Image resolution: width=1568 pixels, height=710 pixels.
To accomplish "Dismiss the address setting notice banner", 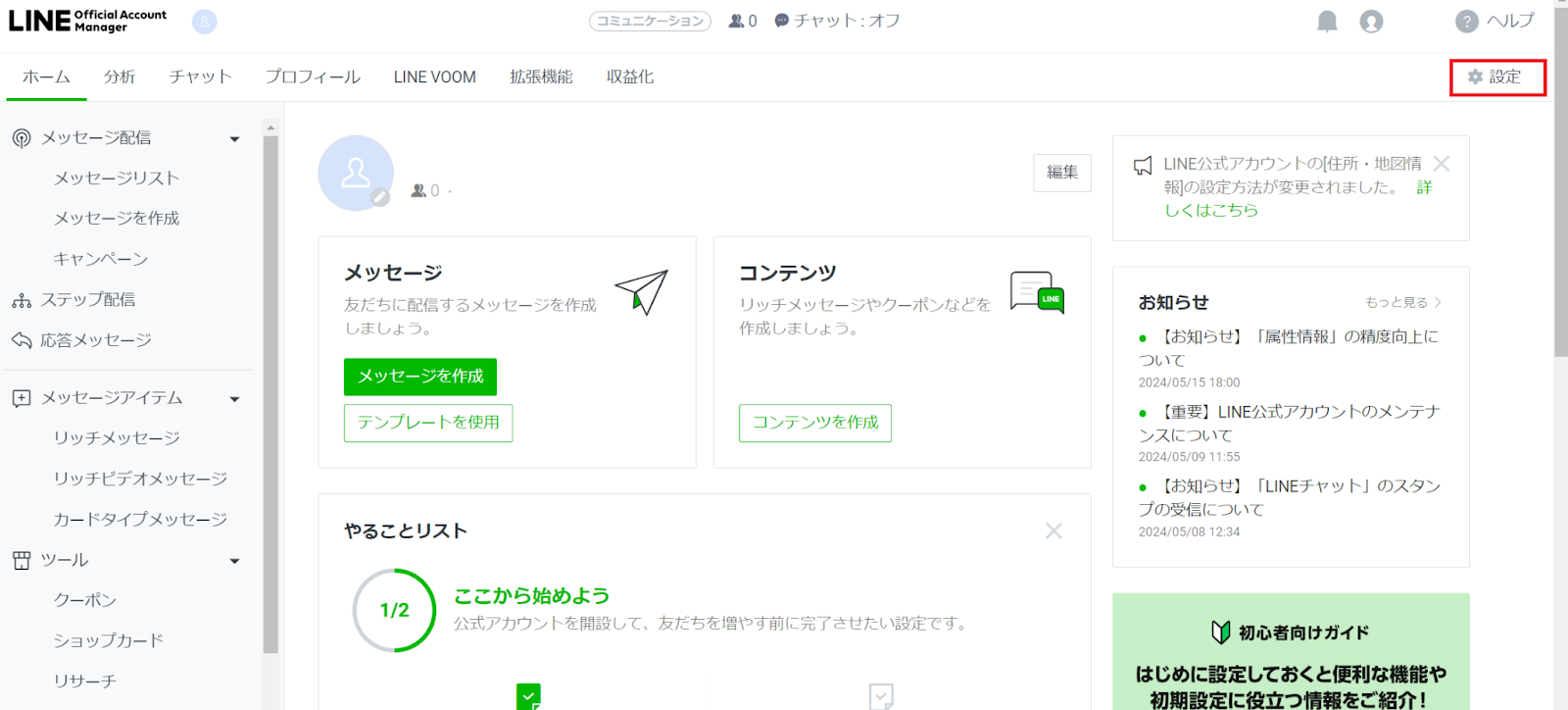I will [x=1442, y=164].
